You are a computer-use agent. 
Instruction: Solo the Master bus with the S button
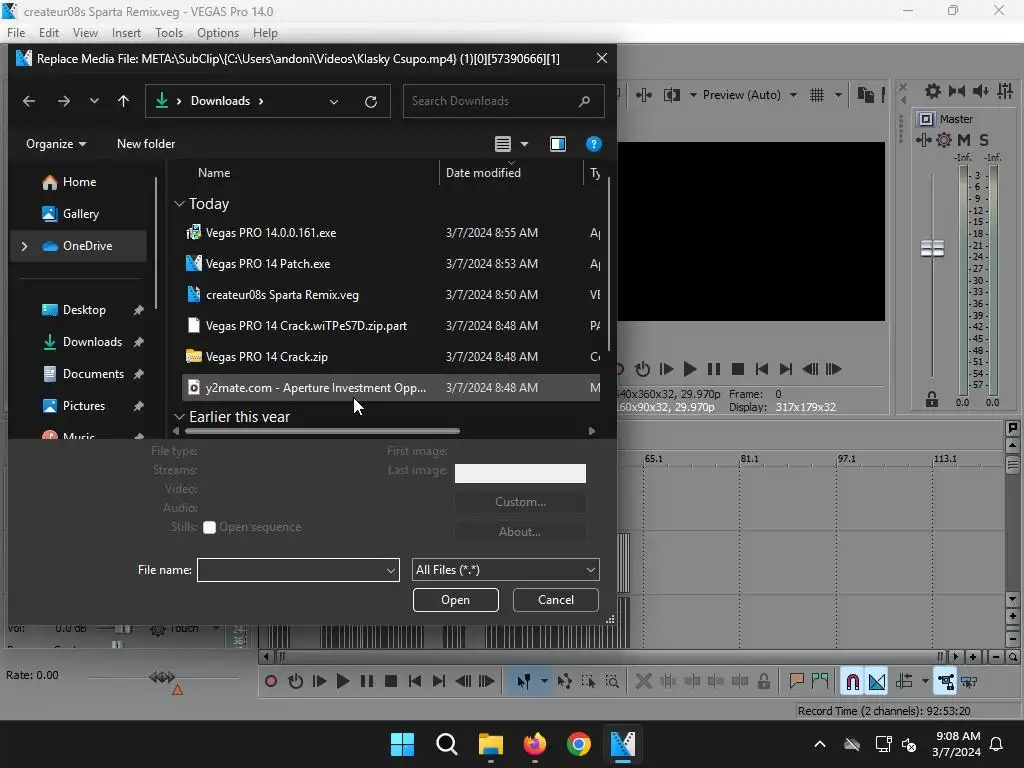point(984,139)
